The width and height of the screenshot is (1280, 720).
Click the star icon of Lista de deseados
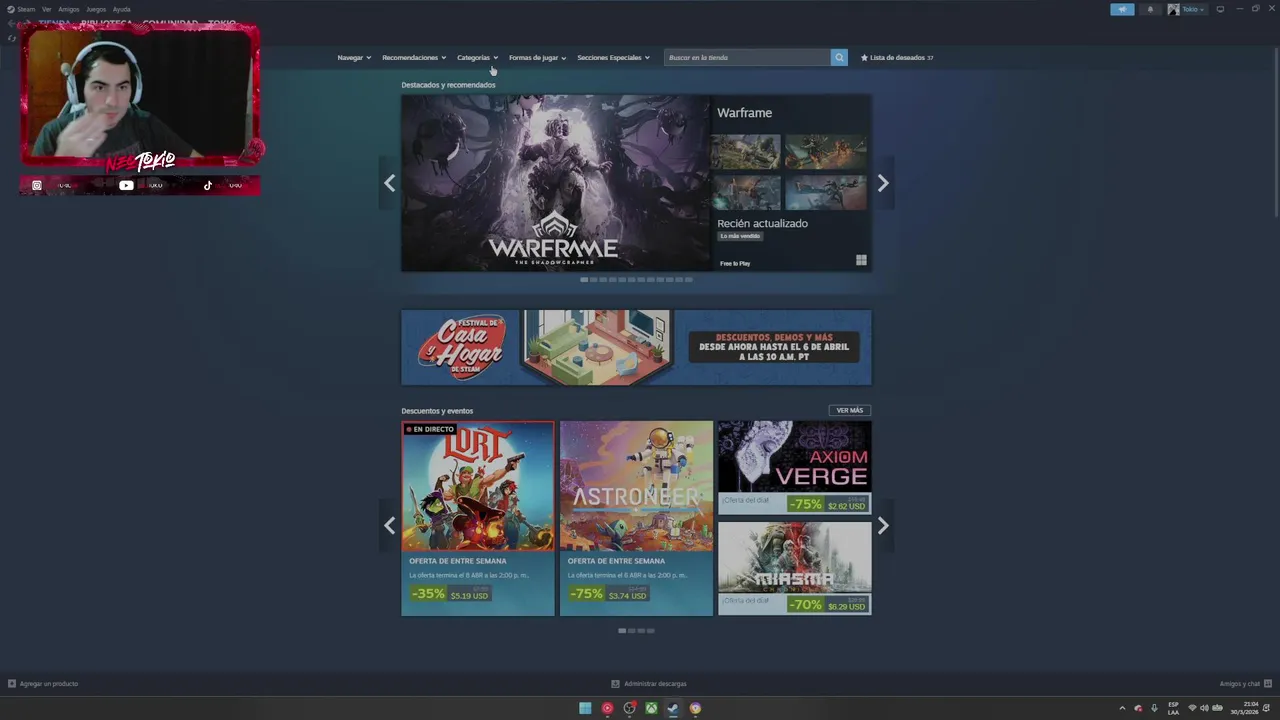coord(864,58)
